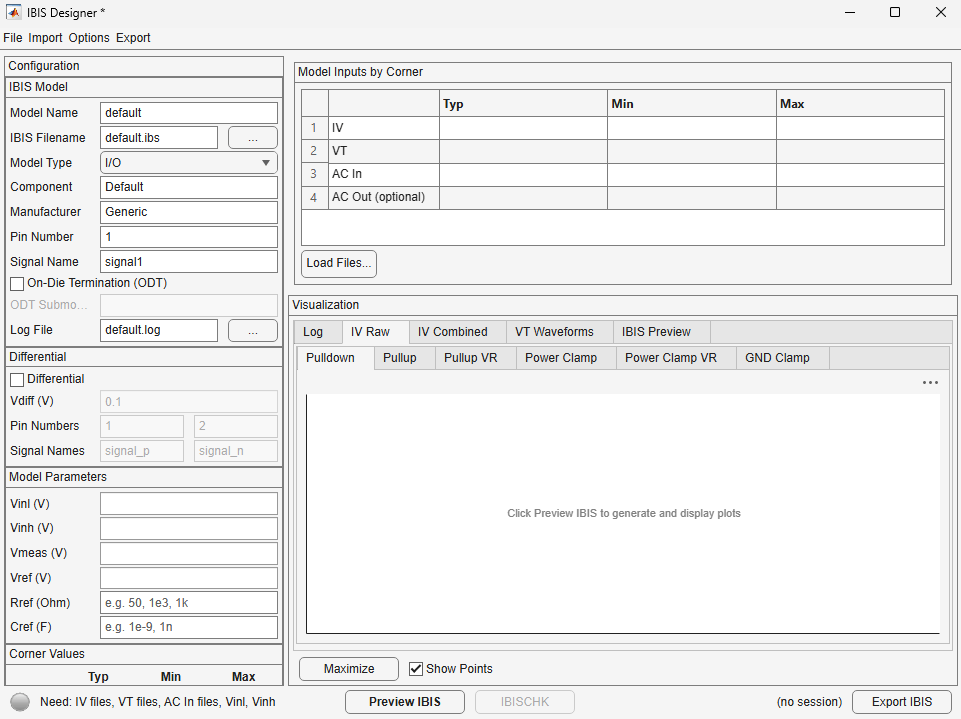Click the Typ column header in Model Inputs
Image resolution: width=961 pixels, height=719 pixels.
(x=523, y=104)
